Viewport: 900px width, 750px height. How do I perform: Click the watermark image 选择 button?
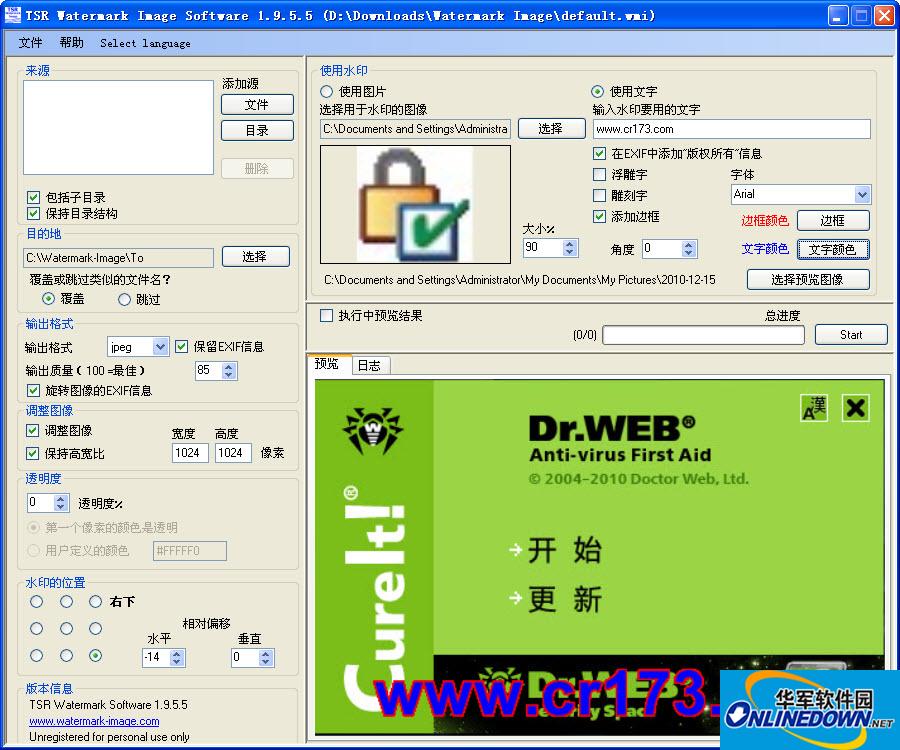click(551, 129)
